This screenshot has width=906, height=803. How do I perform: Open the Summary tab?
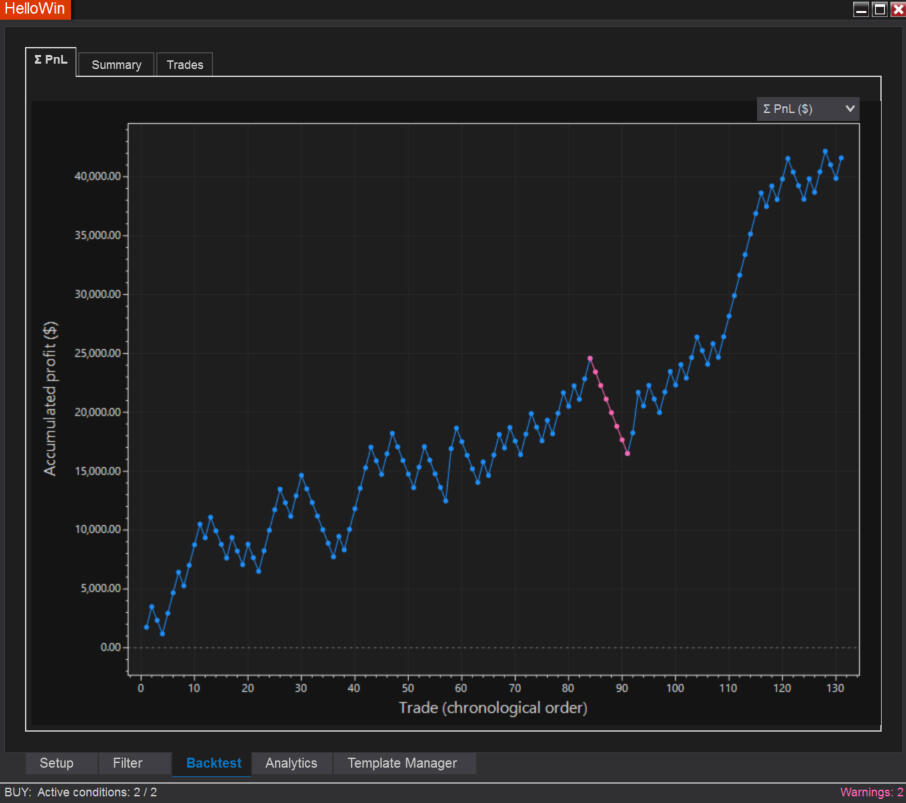(x=116, y=65)
